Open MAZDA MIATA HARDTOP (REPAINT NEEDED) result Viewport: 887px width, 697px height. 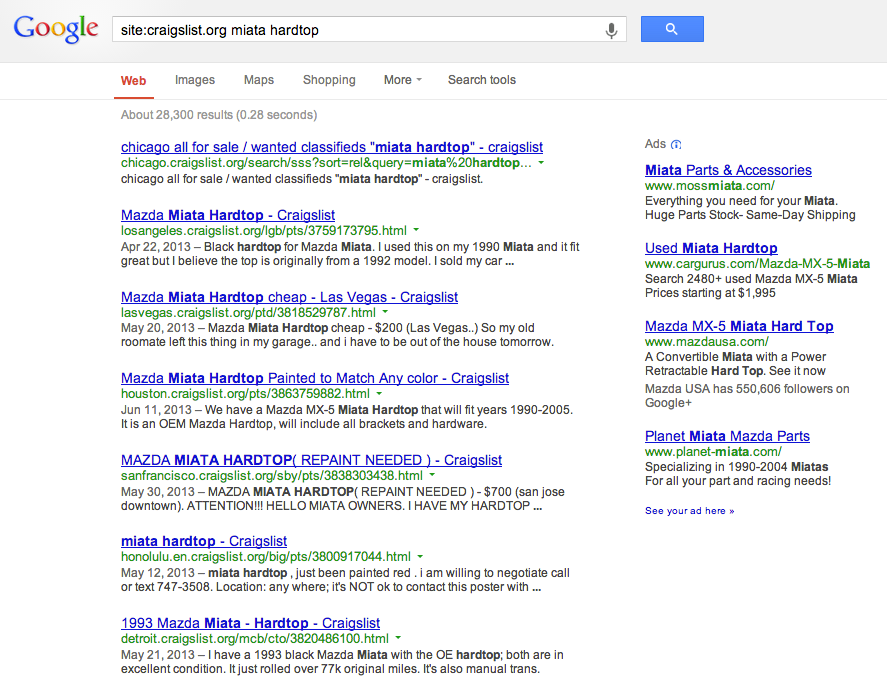point(311,460)
